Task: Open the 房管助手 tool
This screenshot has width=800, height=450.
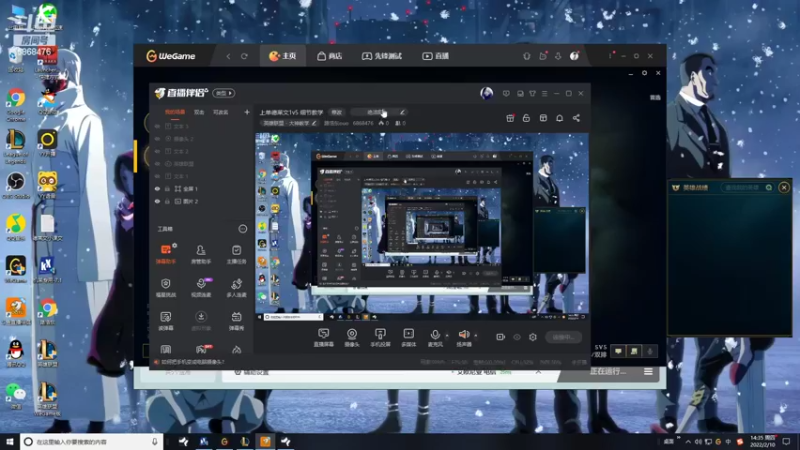Action: pos(201,254)
